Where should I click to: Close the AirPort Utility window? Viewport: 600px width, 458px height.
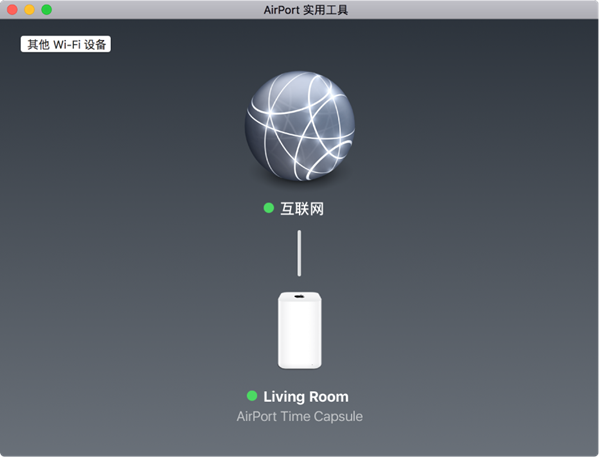click(13, 9)
